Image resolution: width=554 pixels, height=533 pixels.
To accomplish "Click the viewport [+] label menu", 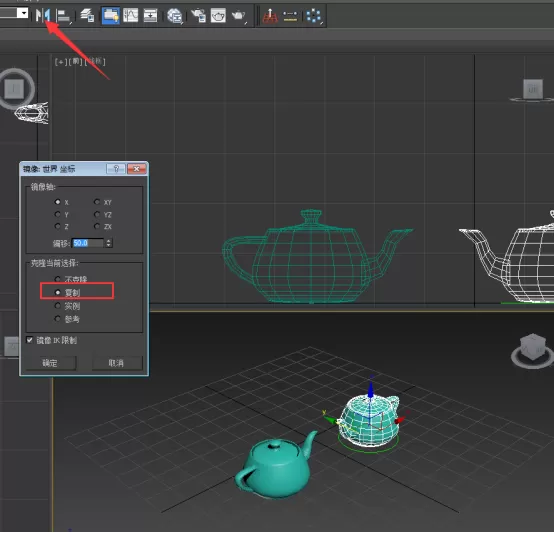I will click(x=61, y=62).
